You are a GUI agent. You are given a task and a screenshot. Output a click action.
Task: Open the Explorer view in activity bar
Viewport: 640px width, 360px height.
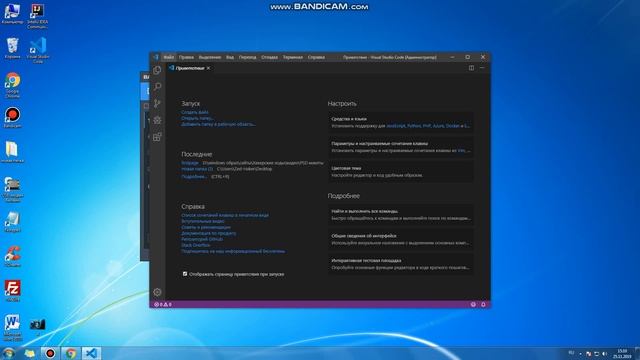(x=157, y=70)
